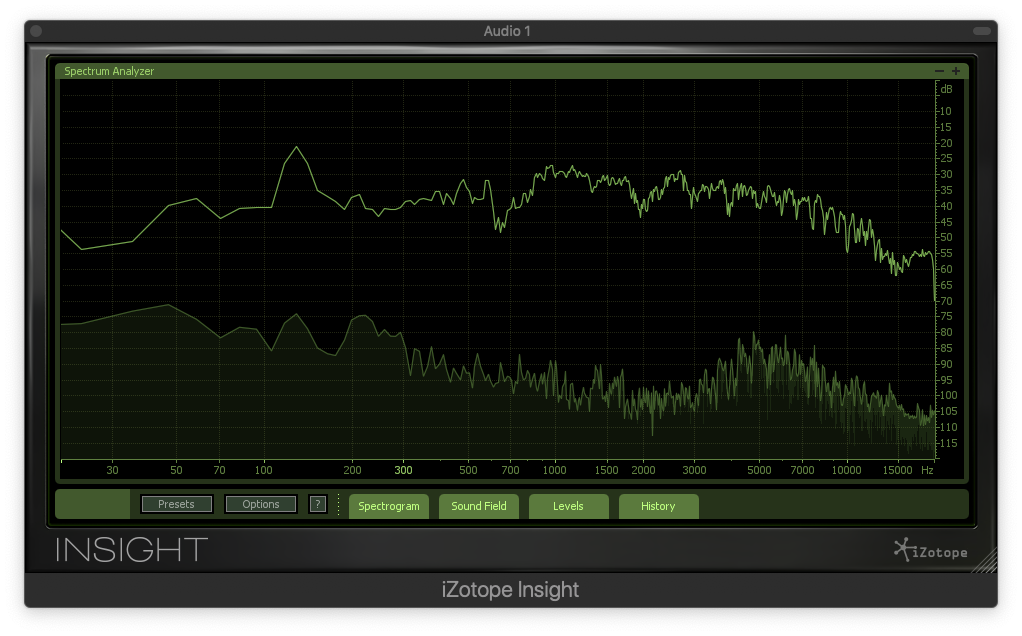The image size is (1022, 636).
Task: Open the Options dialog
Action: pyautogui.click(x=261, y=504)
